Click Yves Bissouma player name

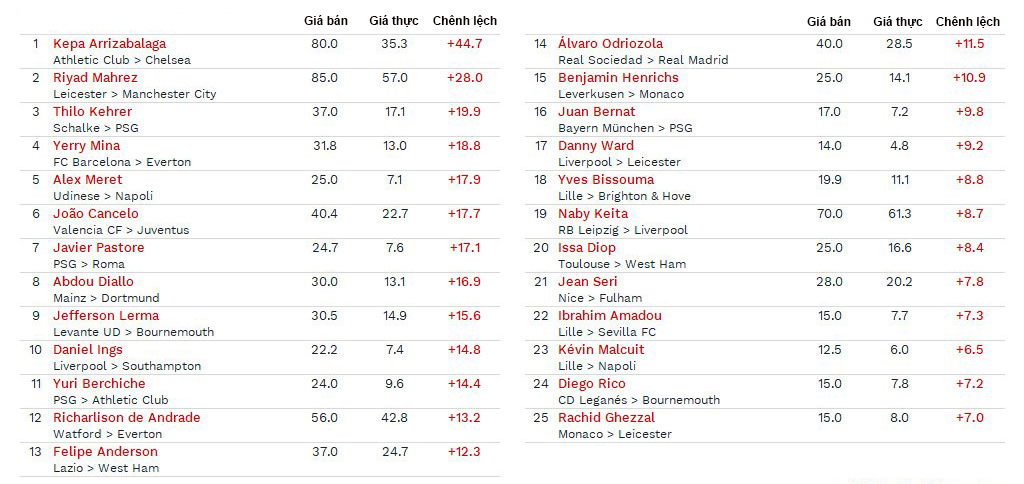[x=605, y=180]
